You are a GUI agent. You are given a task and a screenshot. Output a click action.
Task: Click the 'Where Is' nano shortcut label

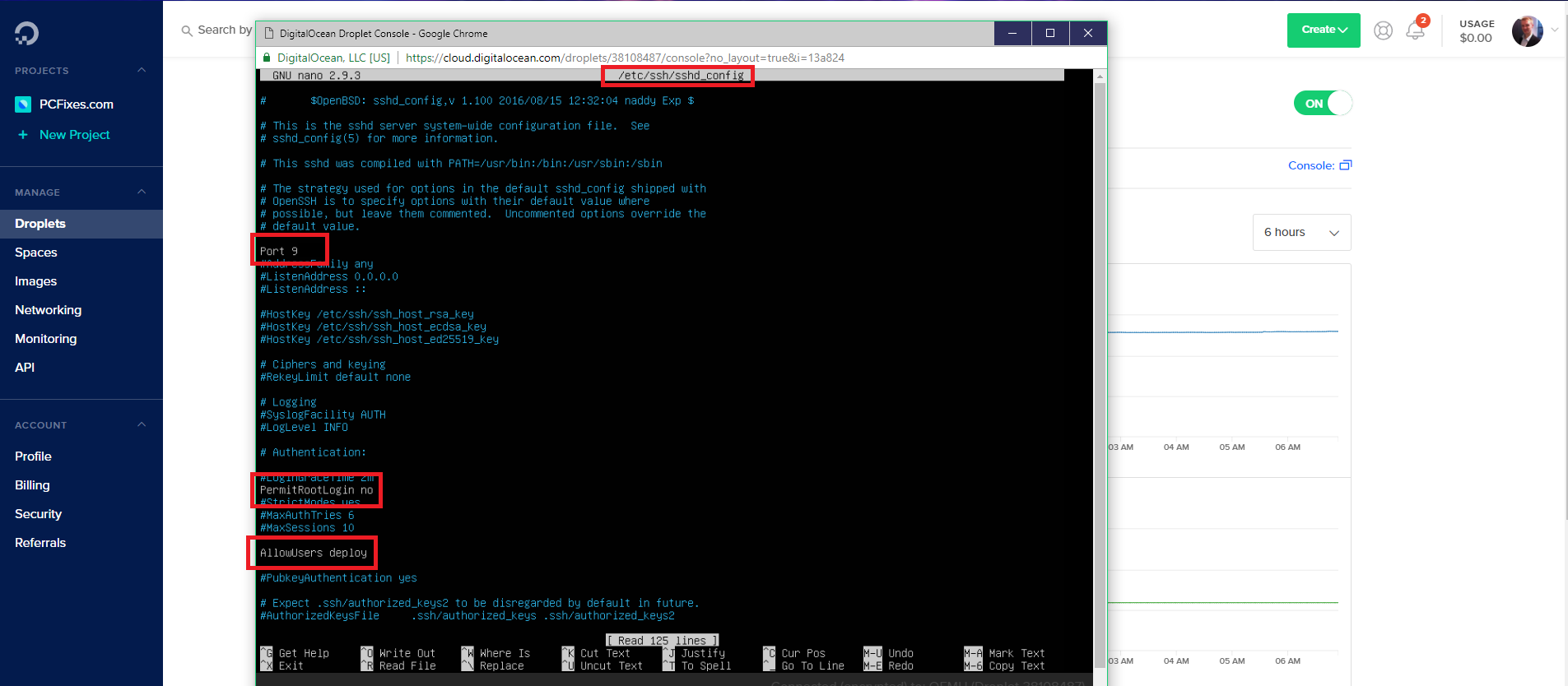(505, 654)
